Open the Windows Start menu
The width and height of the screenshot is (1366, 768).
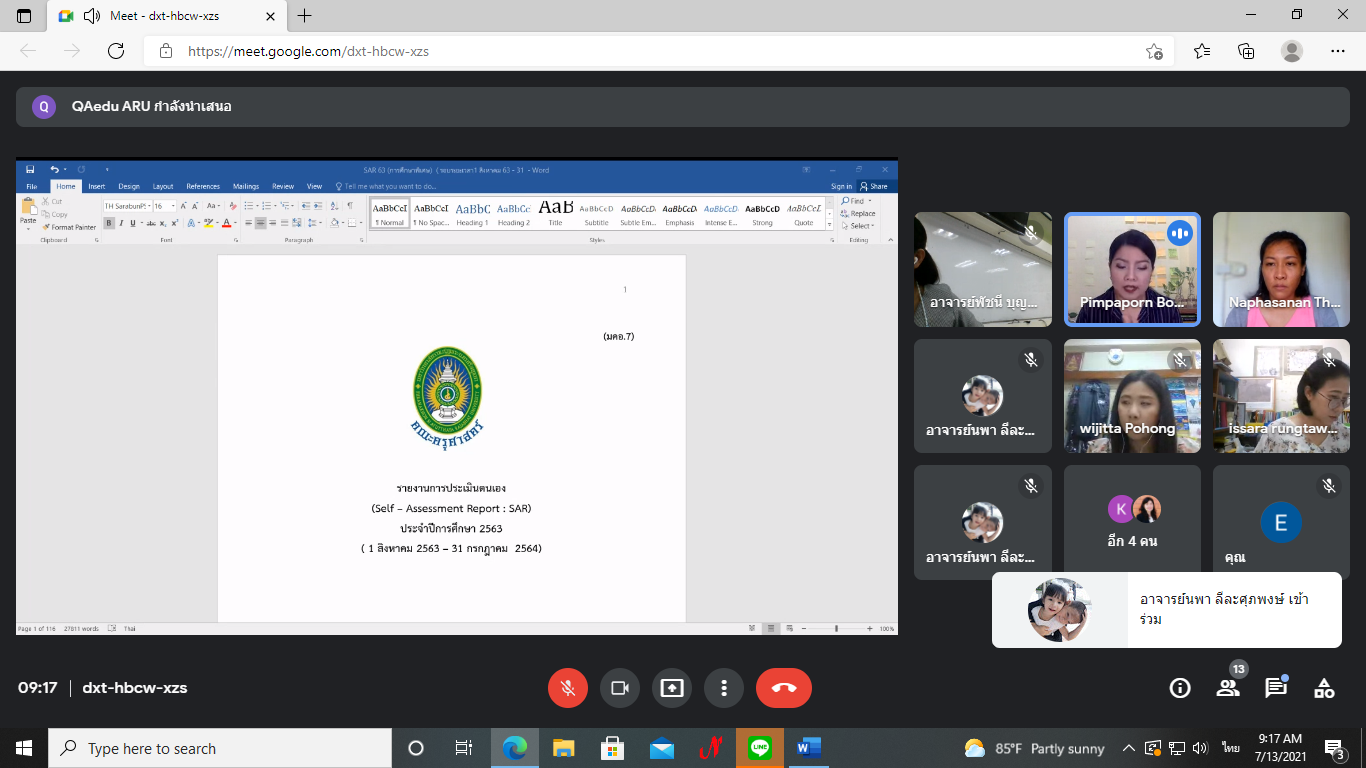[x=24, y=748]
